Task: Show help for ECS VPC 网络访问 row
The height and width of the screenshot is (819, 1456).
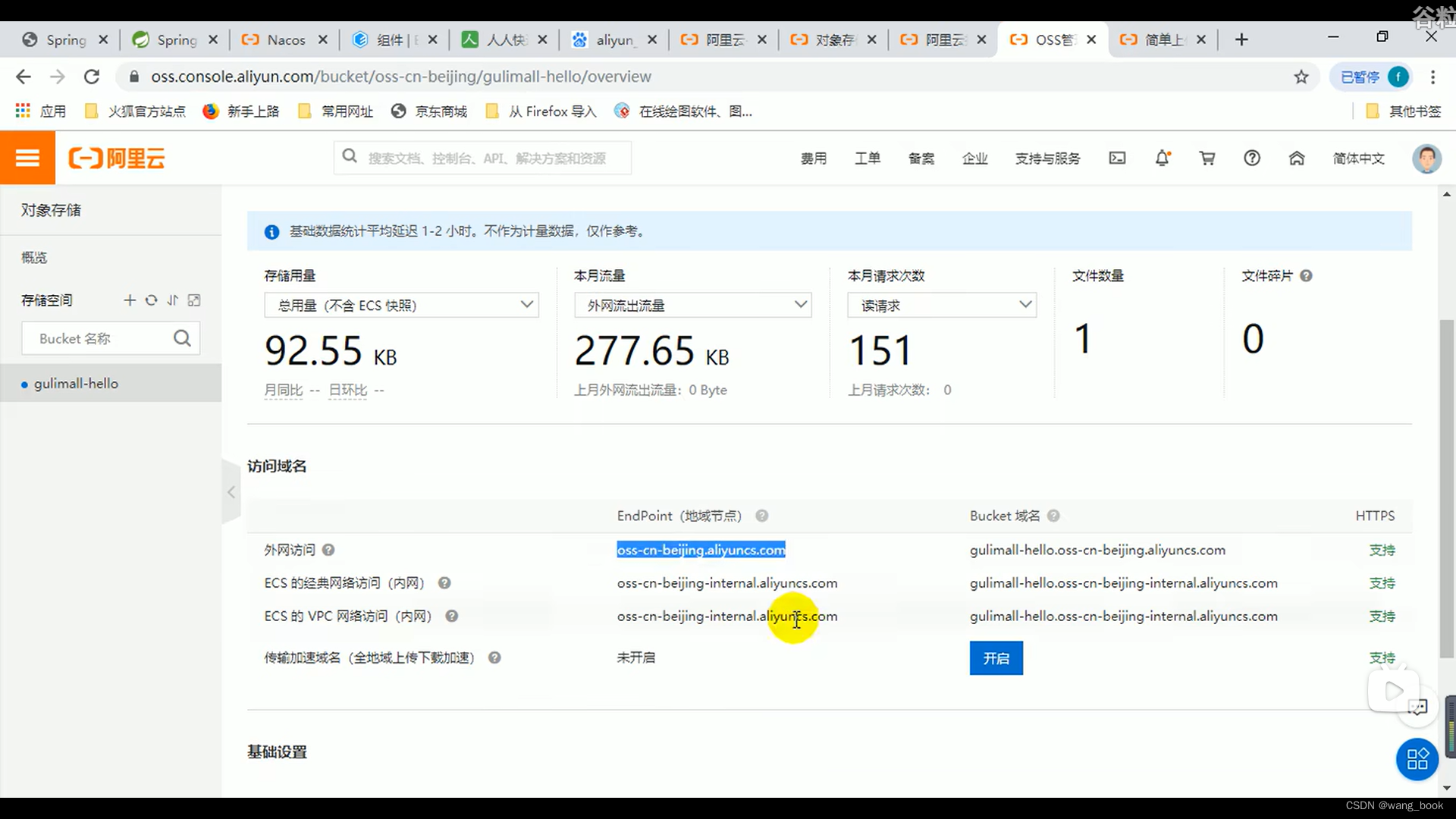Action: (452, 616)
